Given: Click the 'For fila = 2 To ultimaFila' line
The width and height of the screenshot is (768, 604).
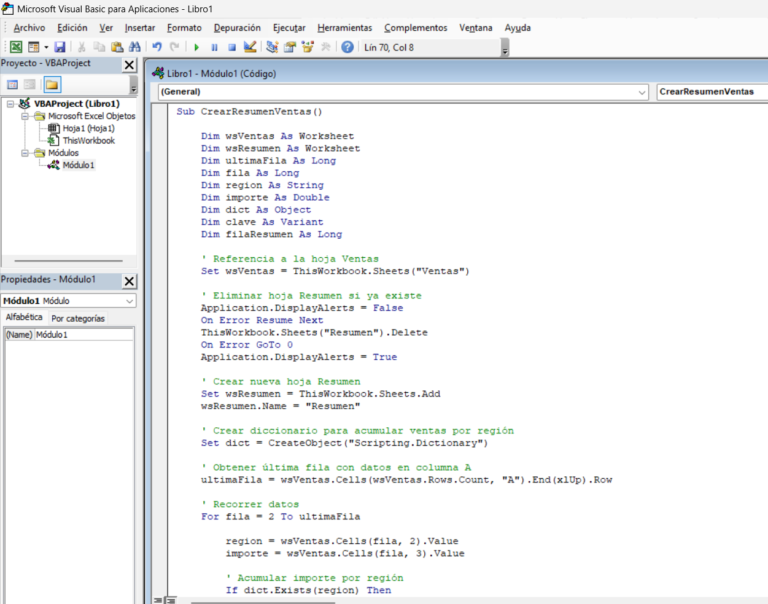Looking at the screenshot, I should click(280, 517).
